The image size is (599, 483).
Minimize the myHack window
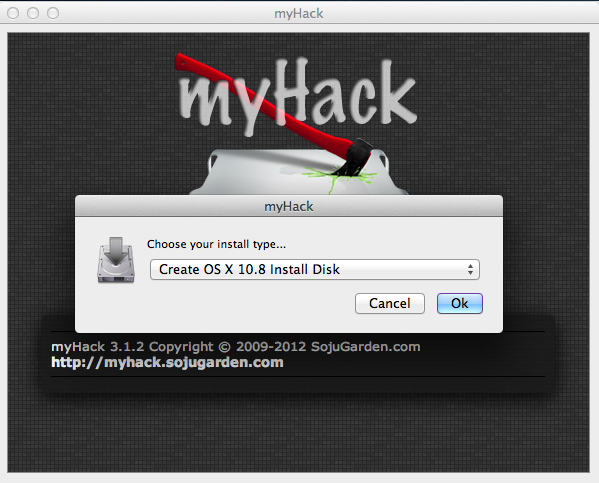(x=33, y=13)
